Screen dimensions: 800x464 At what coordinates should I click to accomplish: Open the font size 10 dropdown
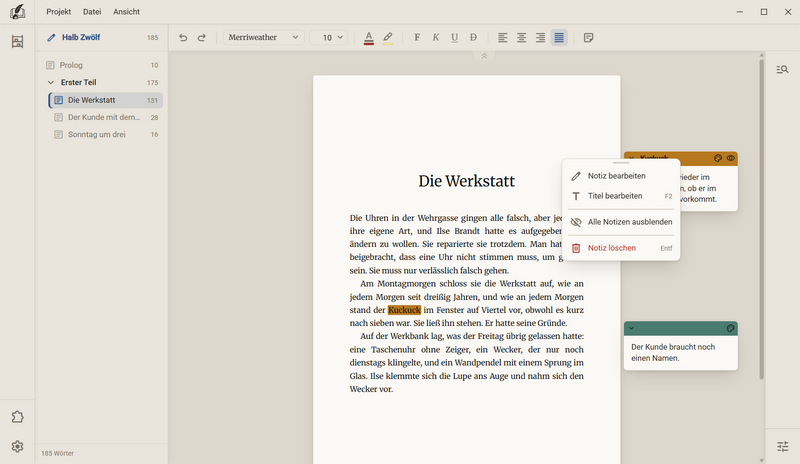(329, 38)
